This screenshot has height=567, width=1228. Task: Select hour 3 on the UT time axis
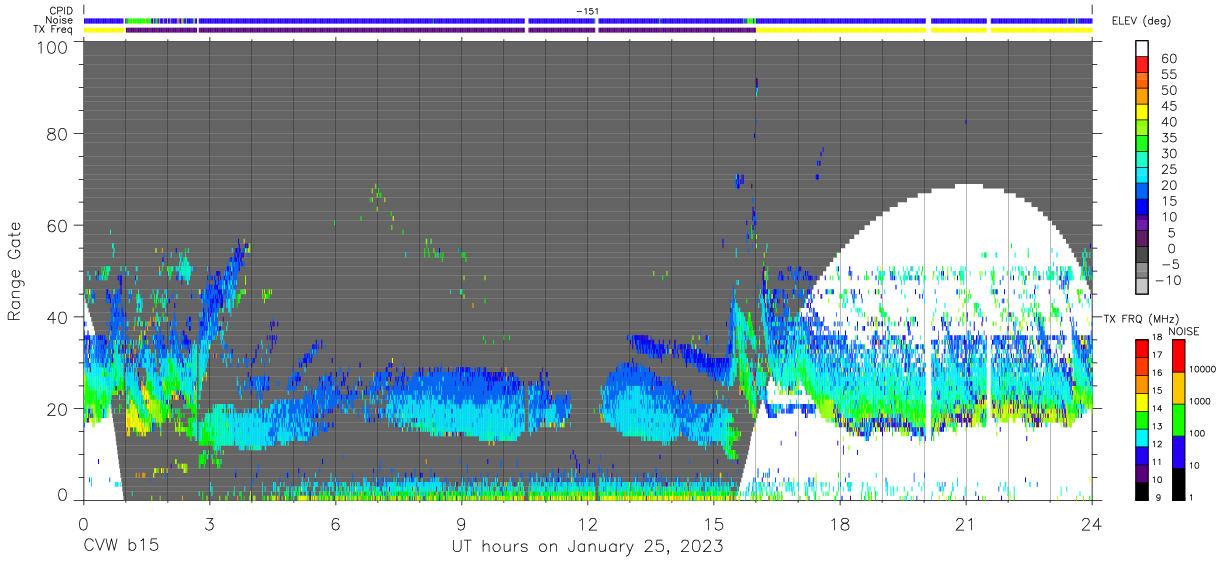(x=209, y=523)
